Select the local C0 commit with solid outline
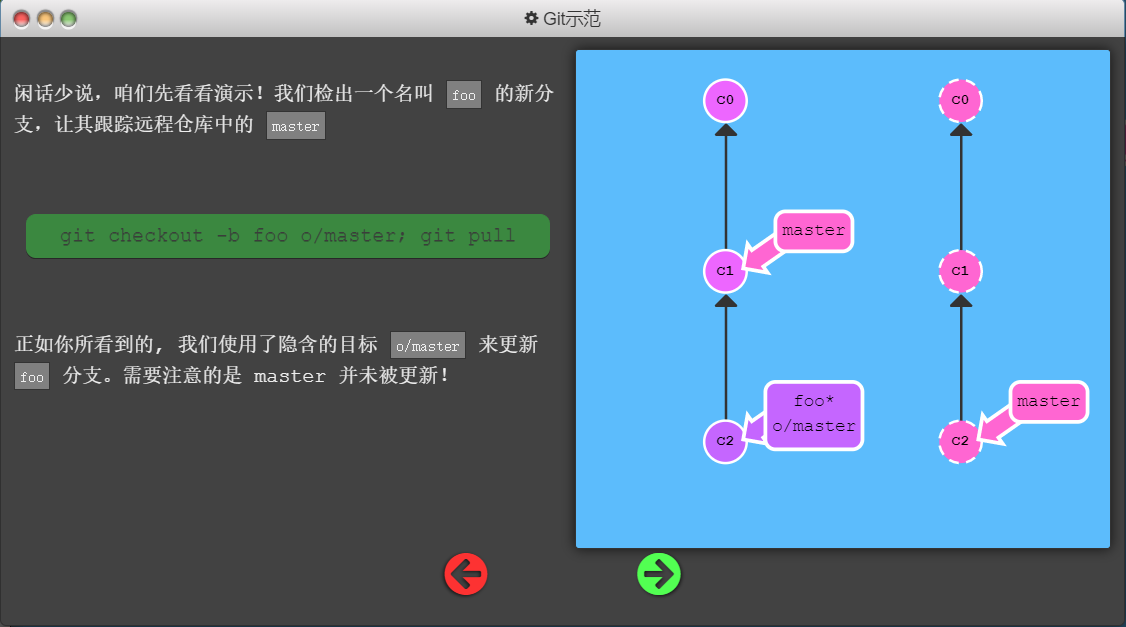1126x627 pixels. (x=725, y=100)
